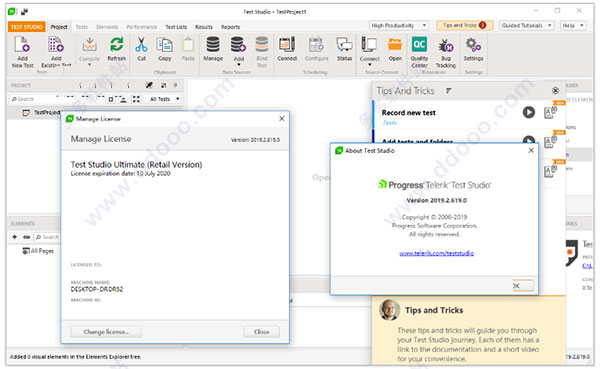Click the Elements panel Search field
This screenshot has height=369, width=600.
47,237
